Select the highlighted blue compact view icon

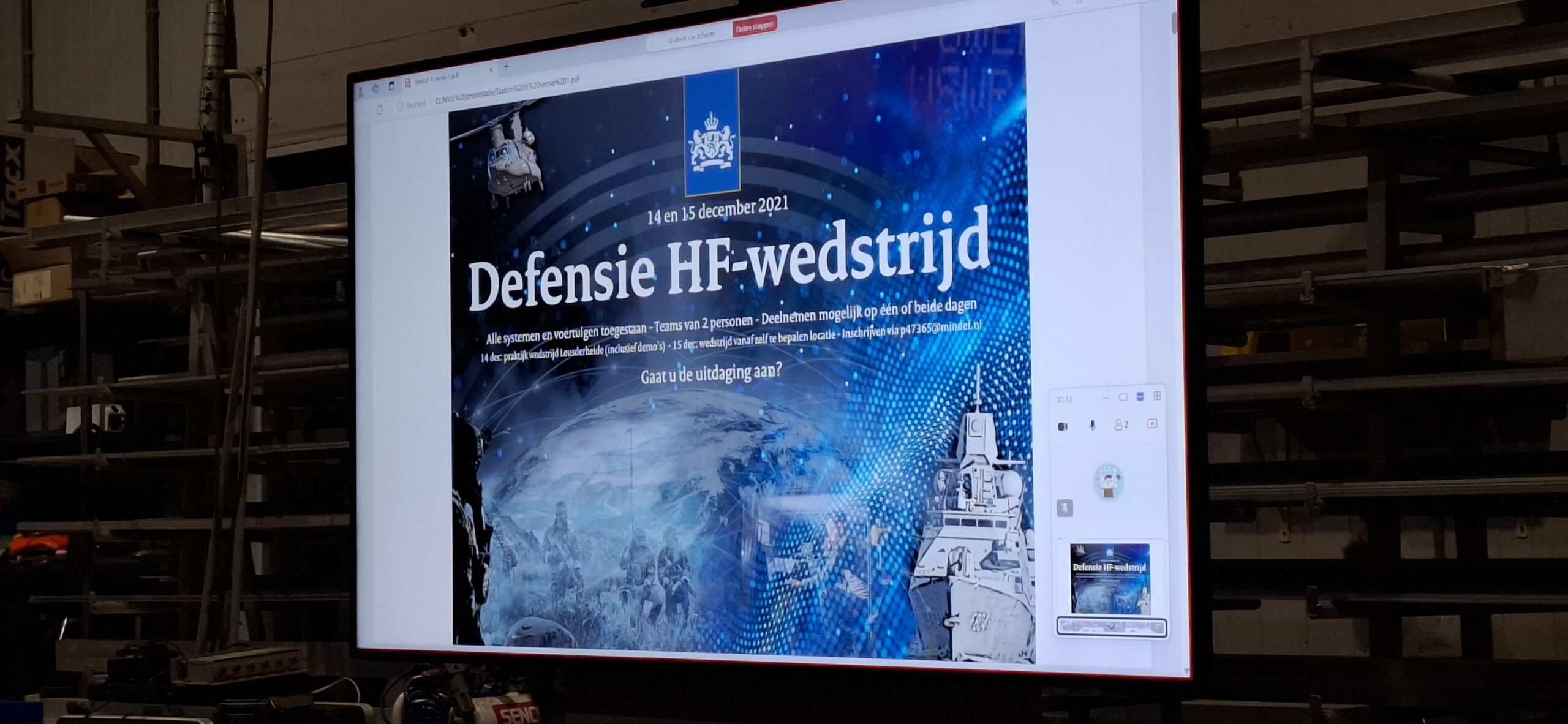pyautogui.click(x=1140, y=396)
